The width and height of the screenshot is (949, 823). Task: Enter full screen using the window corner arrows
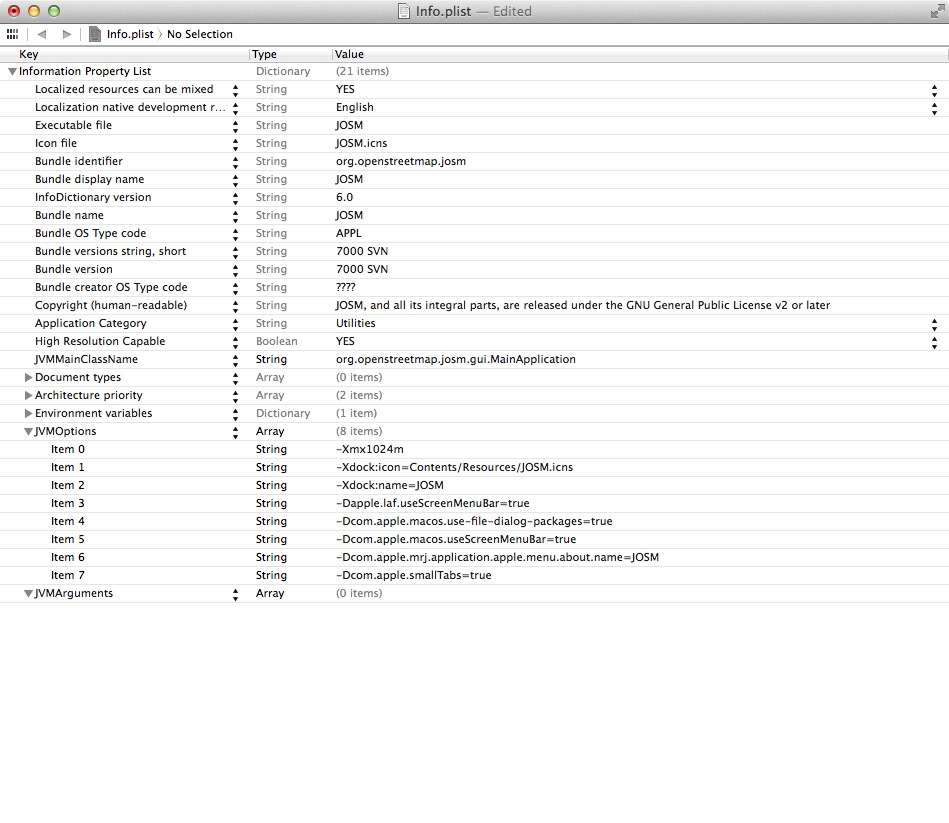pos(937,11)
